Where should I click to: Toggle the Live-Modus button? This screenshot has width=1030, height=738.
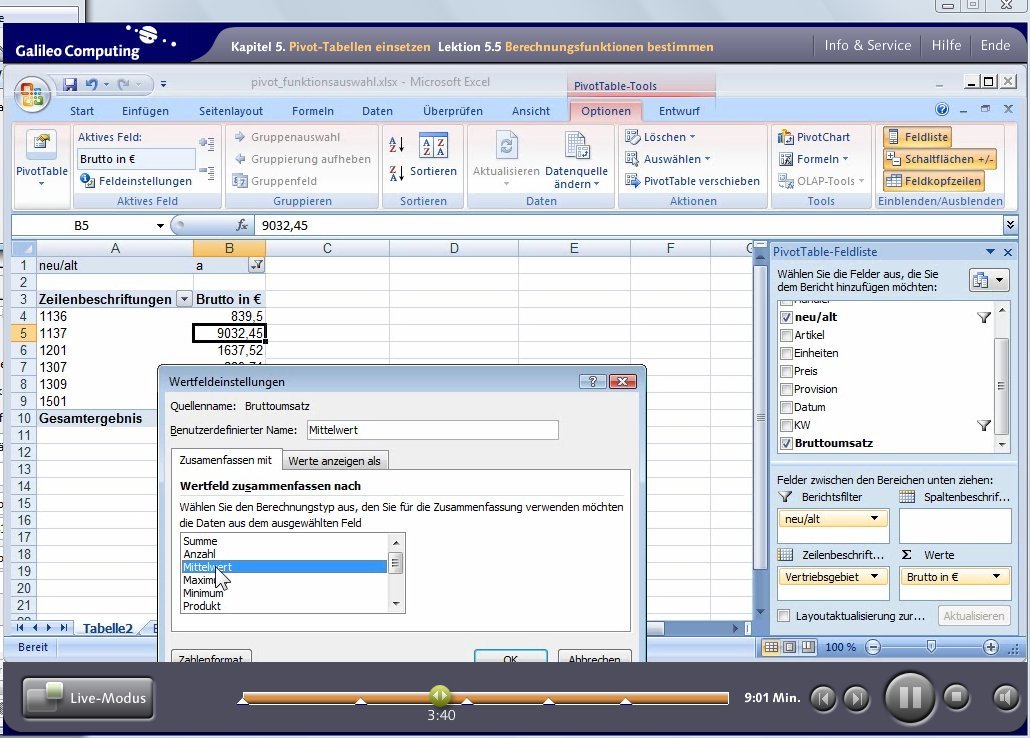88,698
